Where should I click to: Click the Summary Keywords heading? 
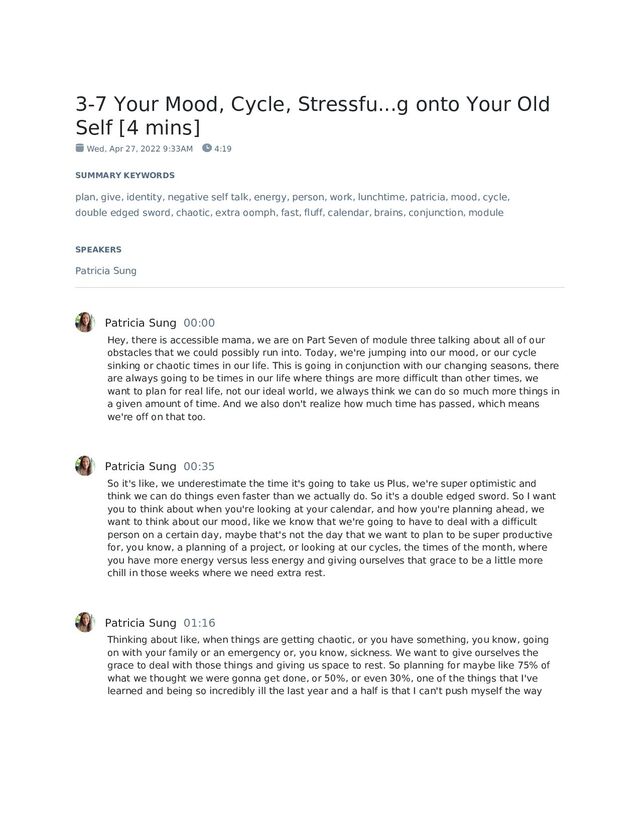(125, 175)
